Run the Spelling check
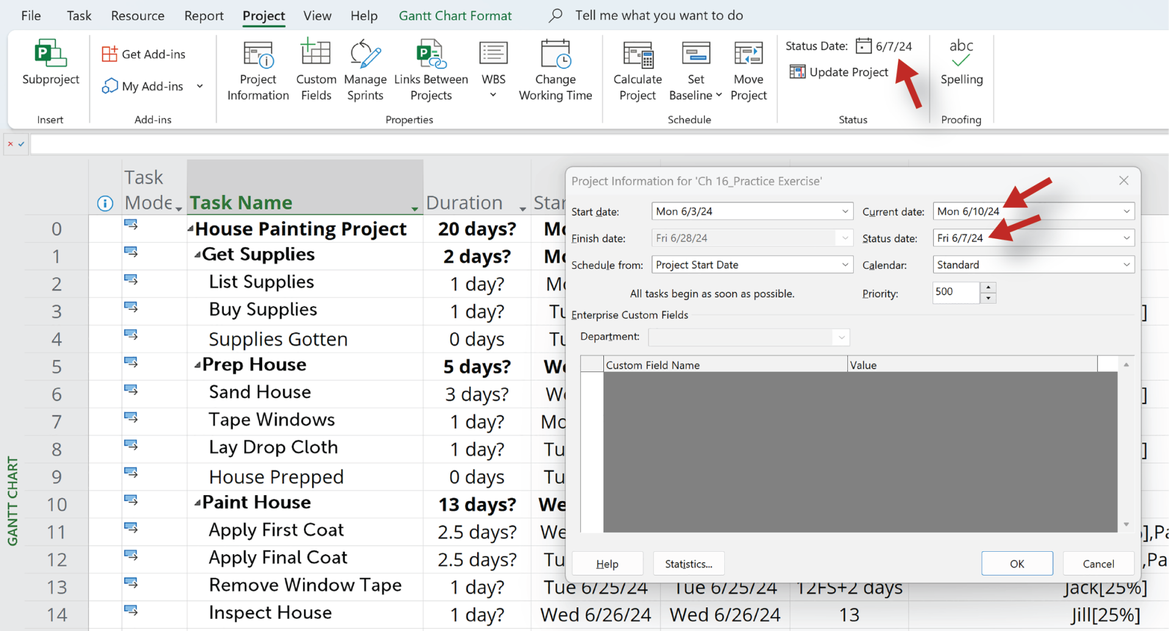The height and width of the screenshot is (631, 1169). (961, 63)
